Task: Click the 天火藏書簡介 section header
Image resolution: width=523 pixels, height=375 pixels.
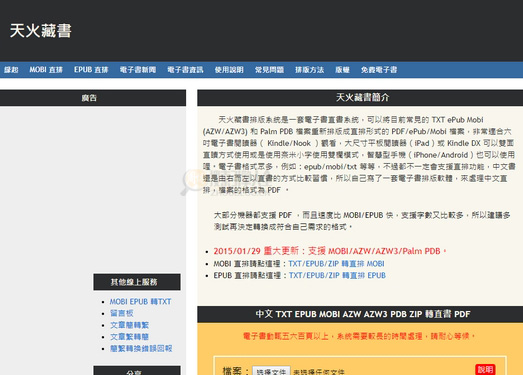Action: pos(360,98)
